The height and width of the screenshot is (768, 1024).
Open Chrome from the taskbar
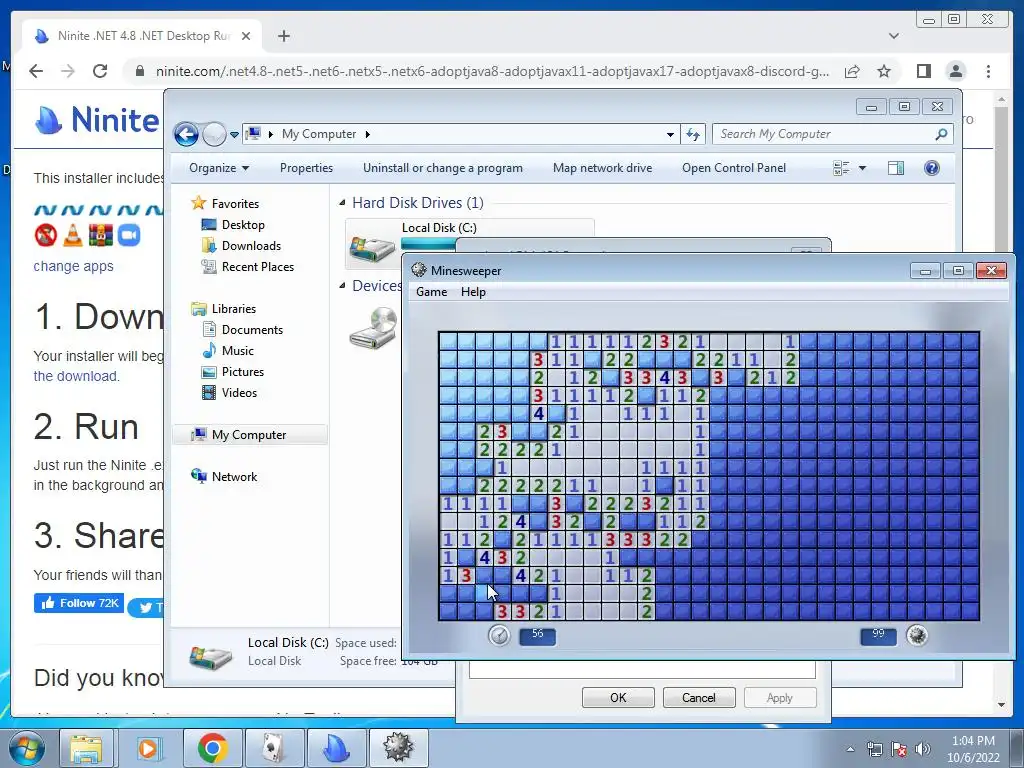212,748
